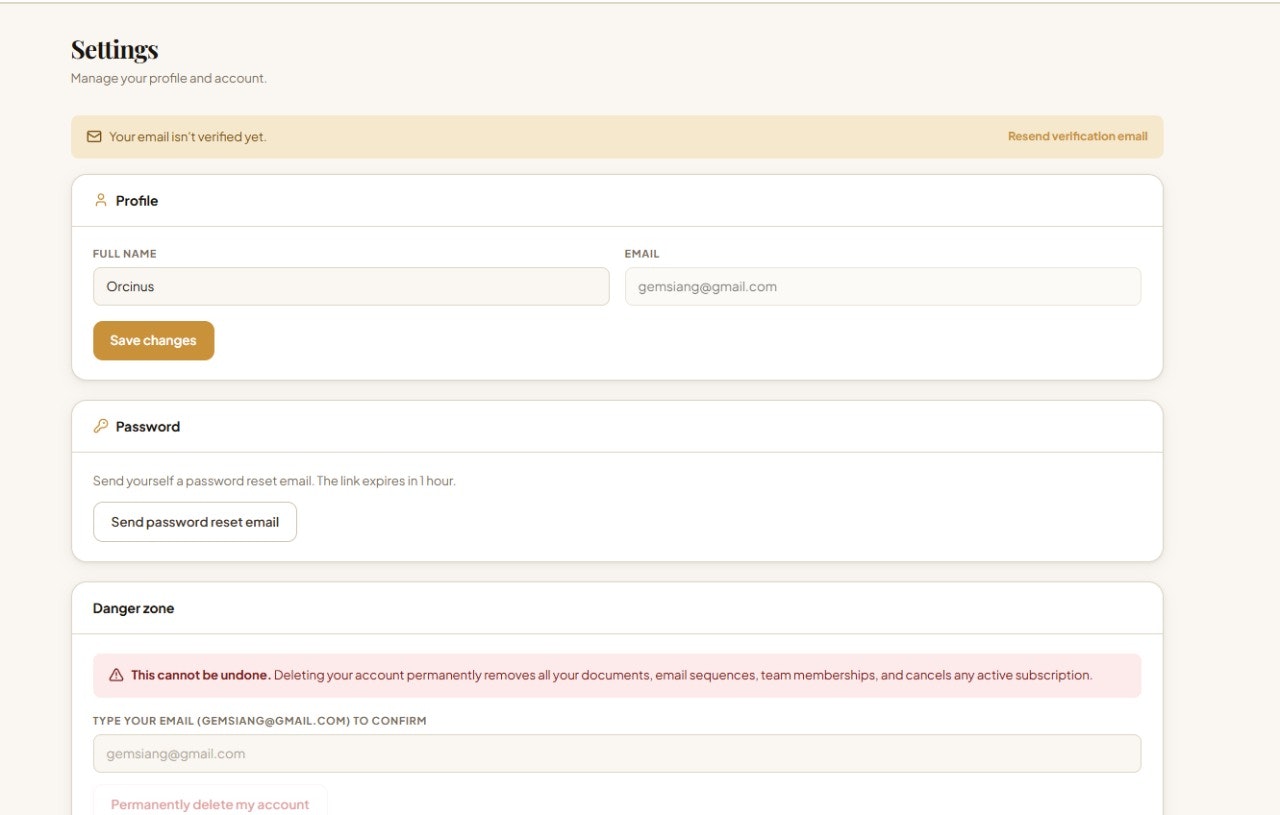Focus the Full Name field containing Orcinus

tap(351, 286)
